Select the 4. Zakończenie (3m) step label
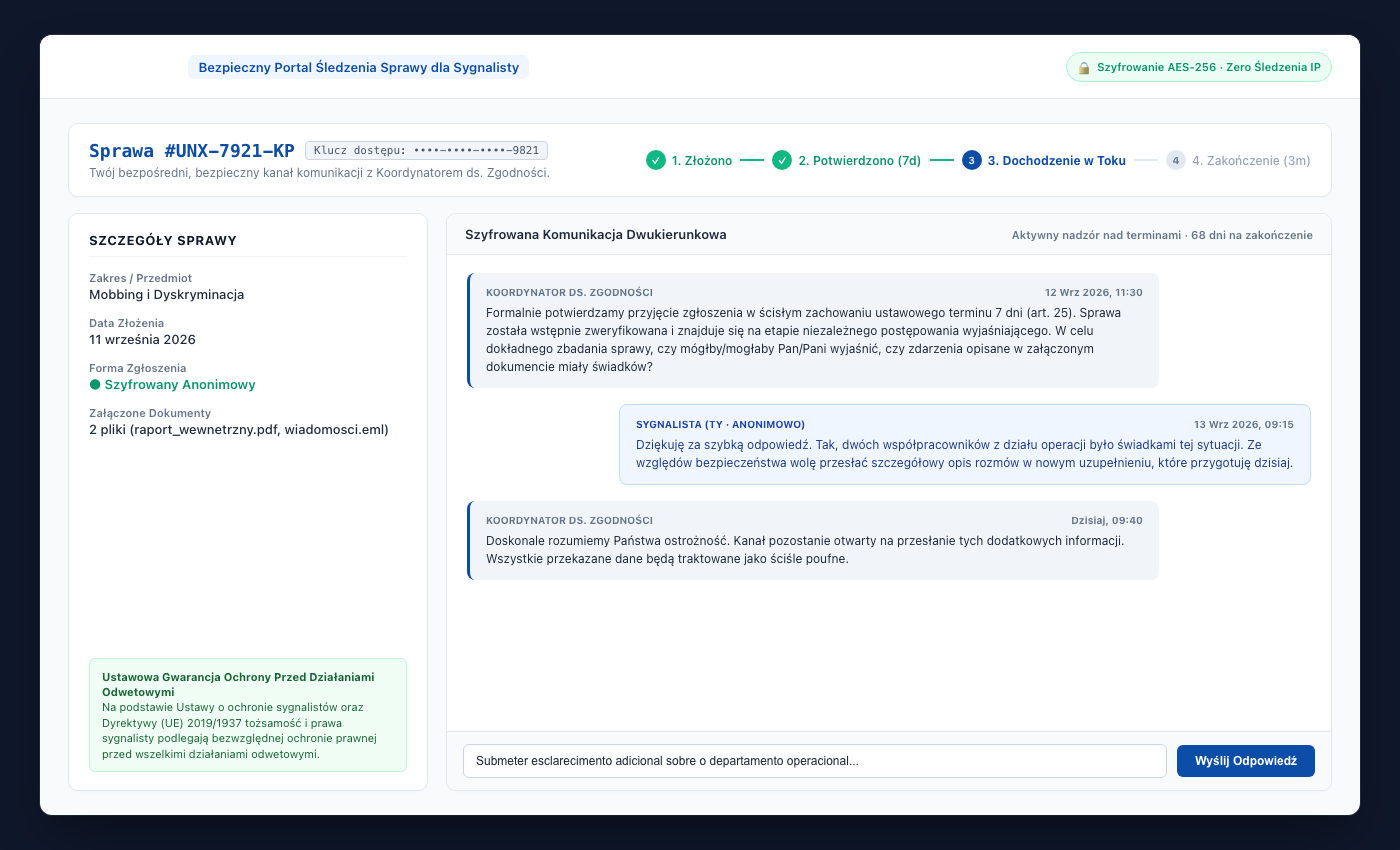This screenshot has width=1400, height=850. (1251, 160)
